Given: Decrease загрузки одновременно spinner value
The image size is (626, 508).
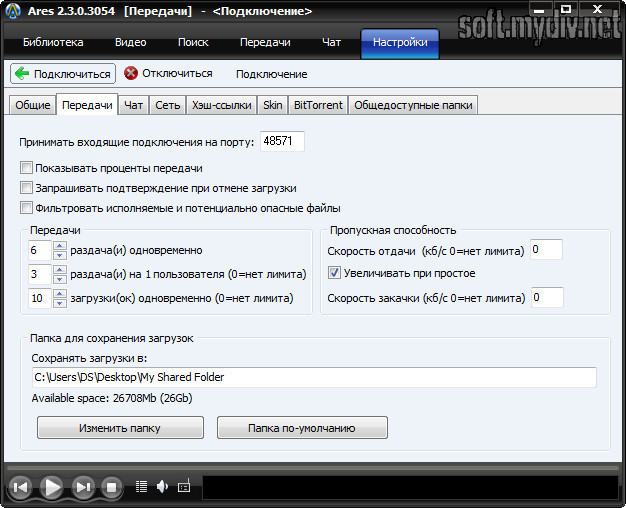Looking at the screenshot, I should 59,303.
